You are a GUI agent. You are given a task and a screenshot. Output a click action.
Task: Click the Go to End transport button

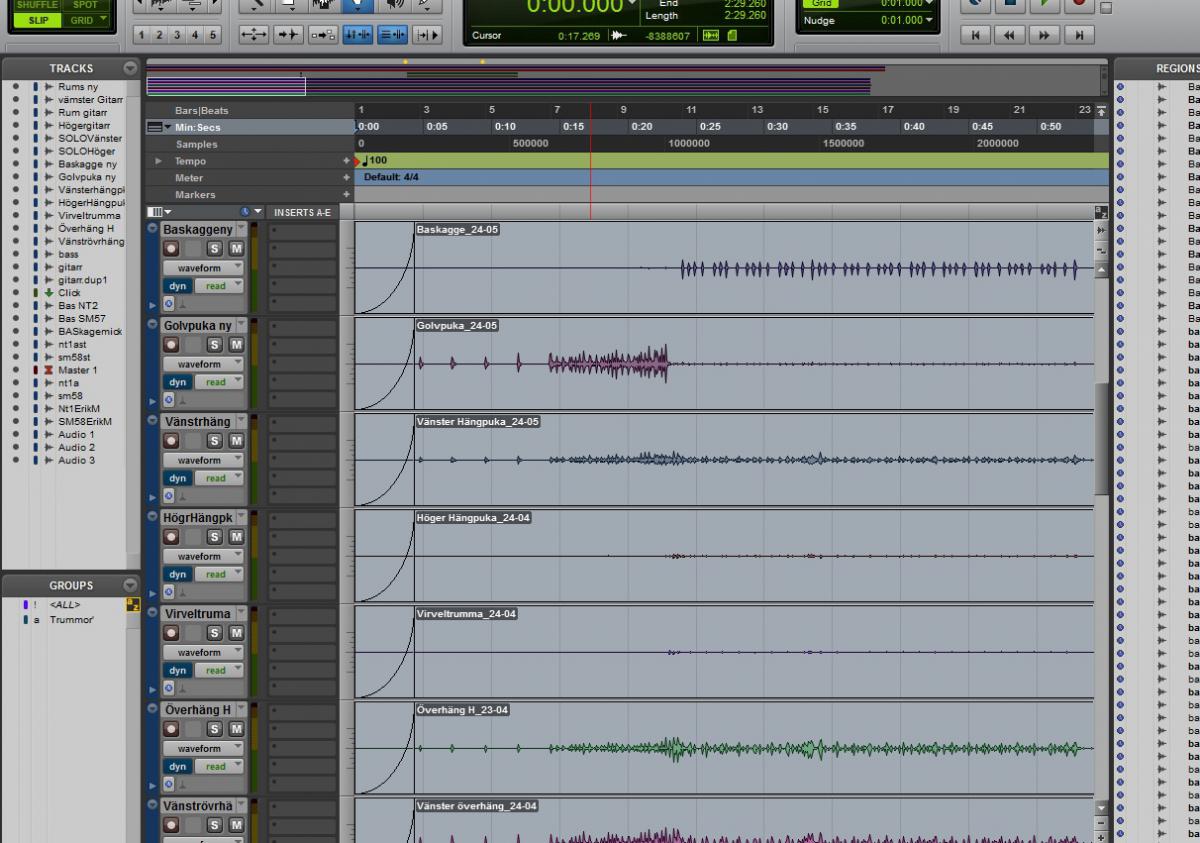pos(1078,35)
